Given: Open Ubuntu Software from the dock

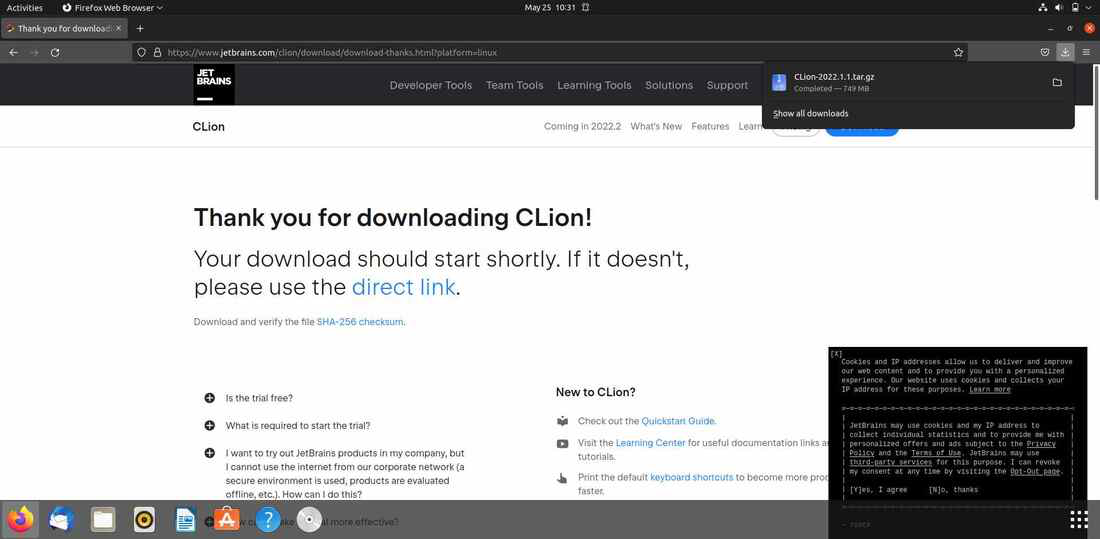Looking at the screenshot, I should (x=227, y=520).
